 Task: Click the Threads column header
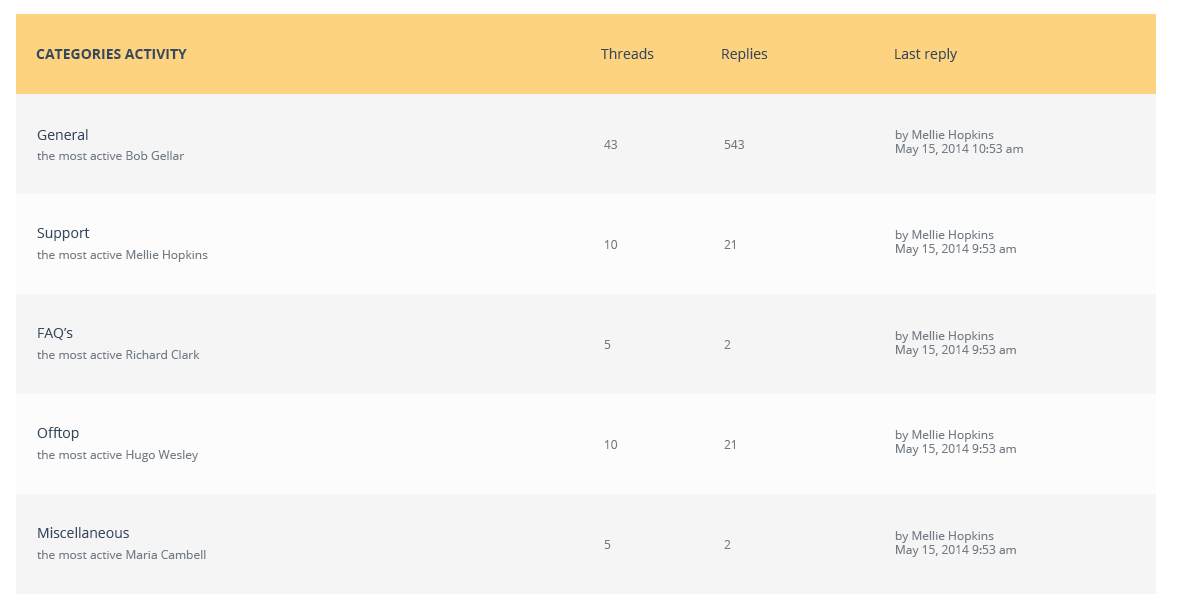point(627,54)
